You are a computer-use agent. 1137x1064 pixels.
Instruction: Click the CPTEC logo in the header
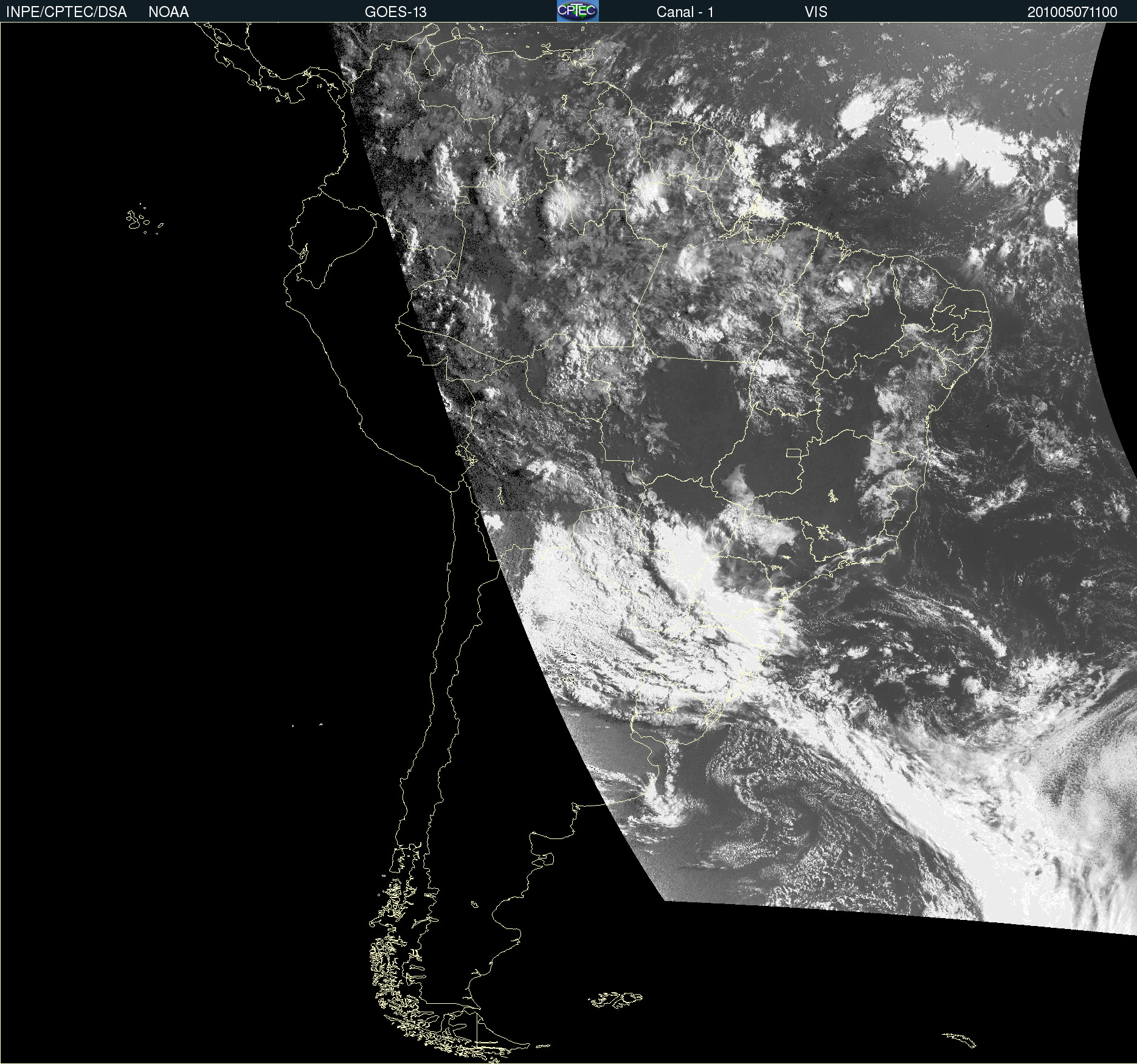pos(578,11)
